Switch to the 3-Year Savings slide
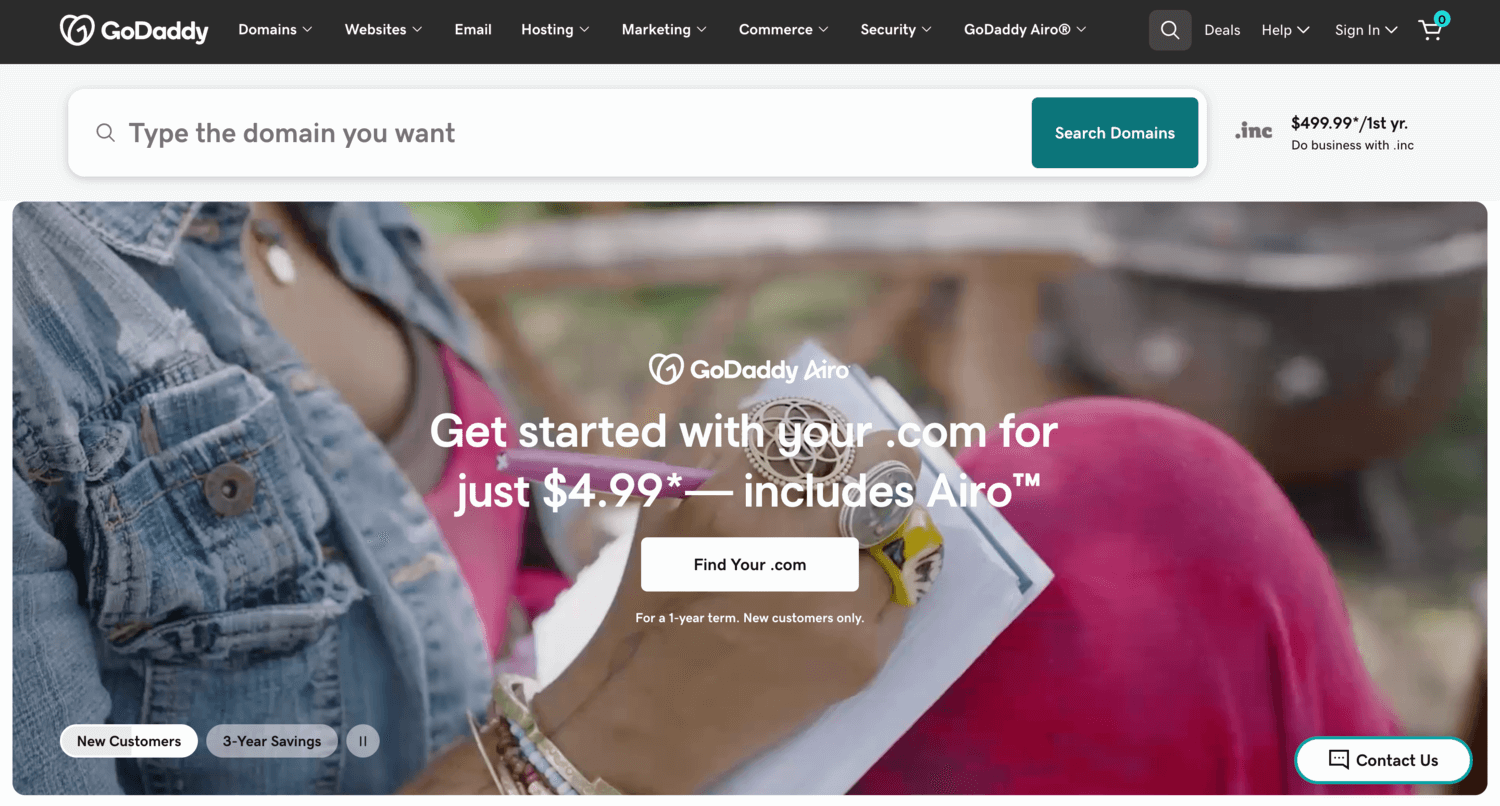The height and width of the screenshot is (806, 1500). coord(272,741)
